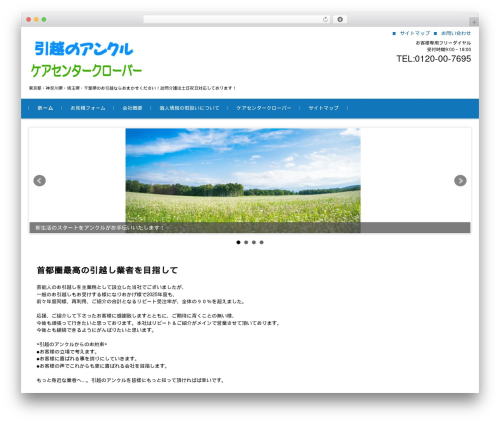Open サイトマップ in the blue navigation bar
The width and height of the screenshot is (500, 423).
click(323, 108)
